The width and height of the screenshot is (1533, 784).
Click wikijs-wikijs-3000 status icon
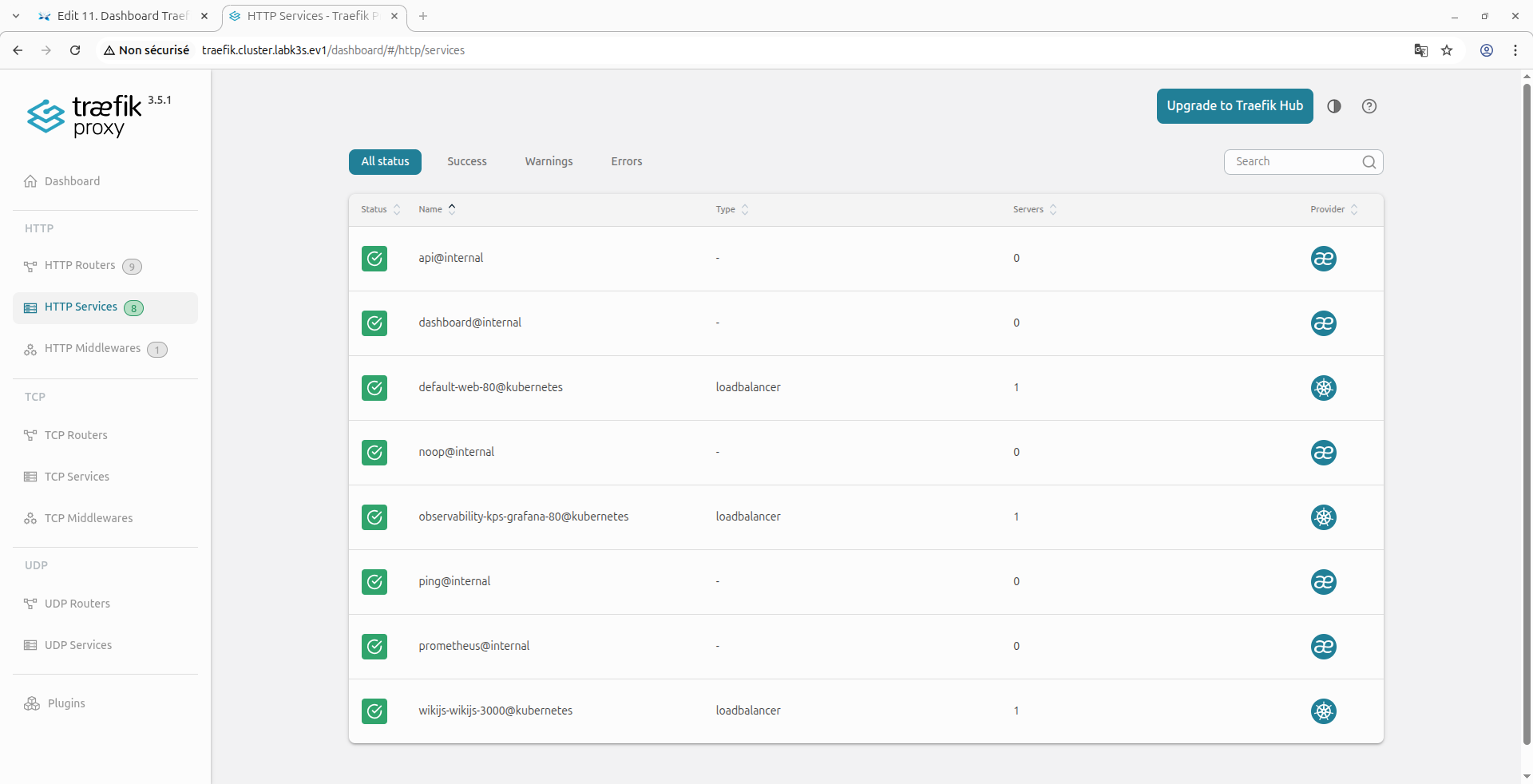pyautogui.click(x=374, y=711)
